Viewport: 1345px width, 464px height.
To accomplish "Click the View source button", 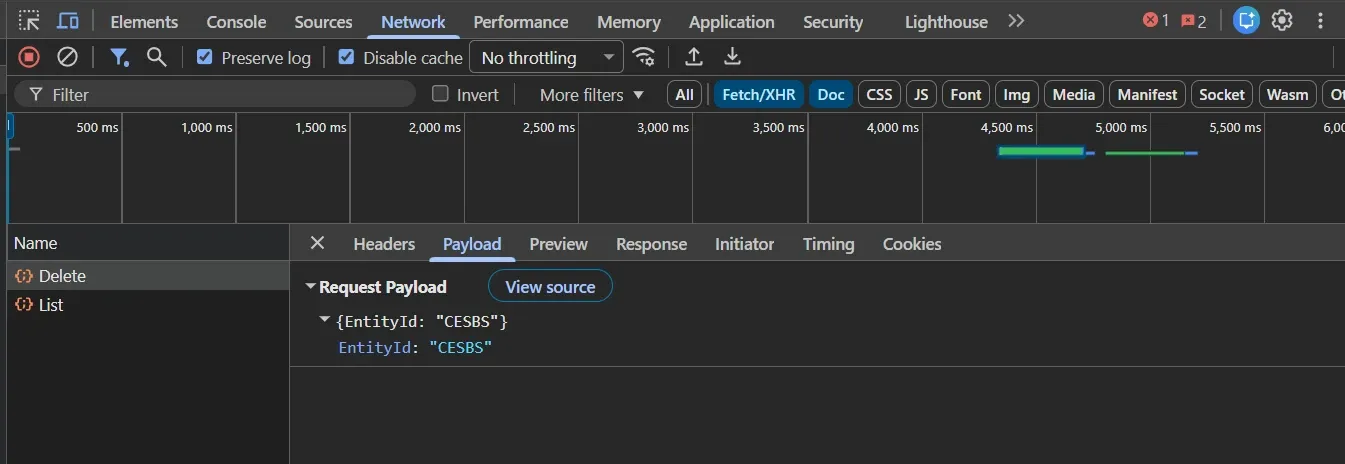I will click(550, 286).
